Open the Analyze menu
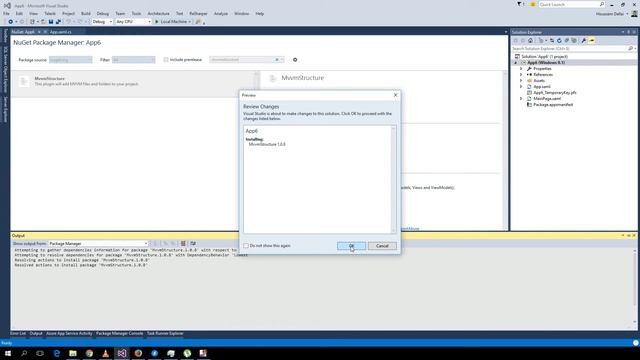This screenshot has width=640, height=360. tap(221, 13)
